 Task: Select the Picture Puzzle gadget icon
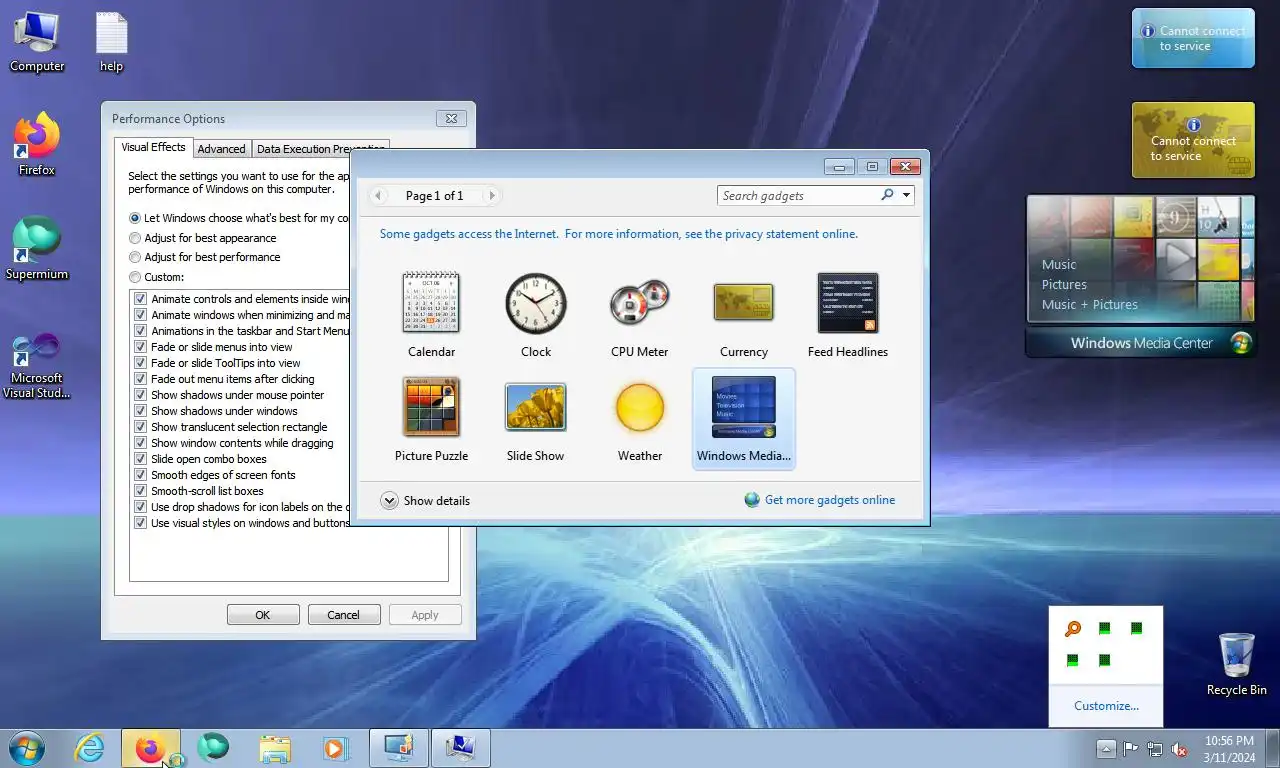[431, 407]
